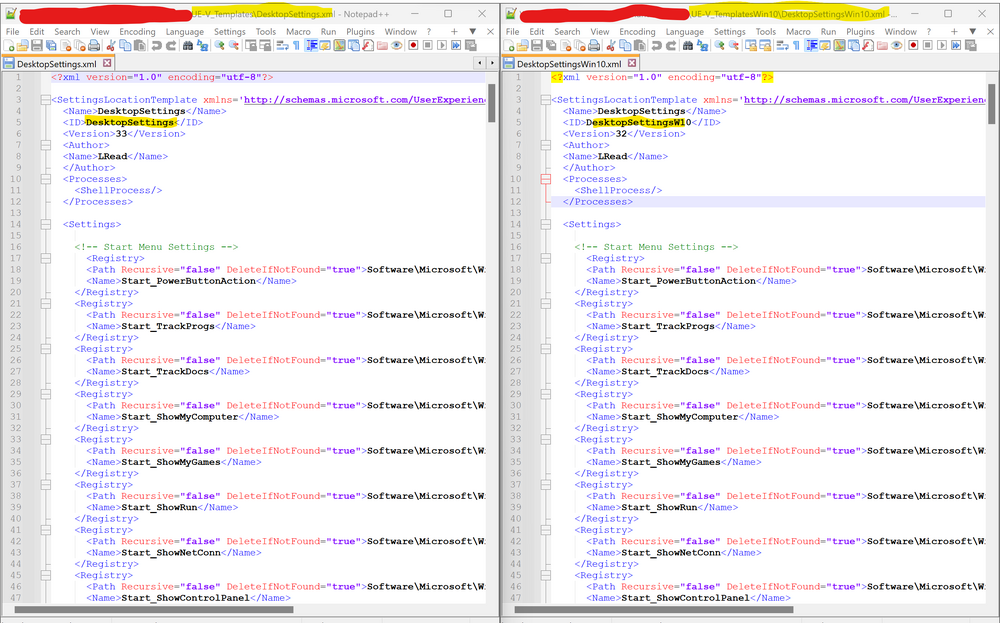Open Language menu in DesktopSettingsWin10.xml window
The image size is (1000, 623).
coord(684,31)
